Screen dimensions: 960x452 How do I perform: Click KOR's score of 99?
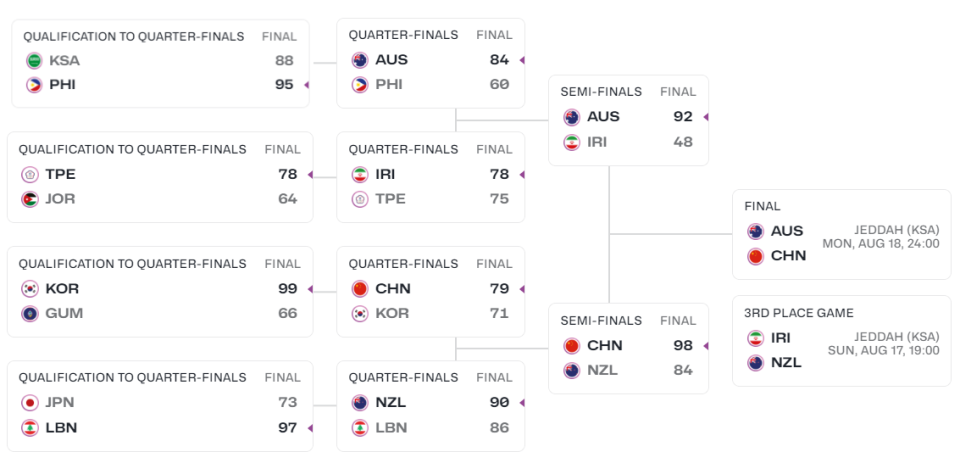point(288,289)
